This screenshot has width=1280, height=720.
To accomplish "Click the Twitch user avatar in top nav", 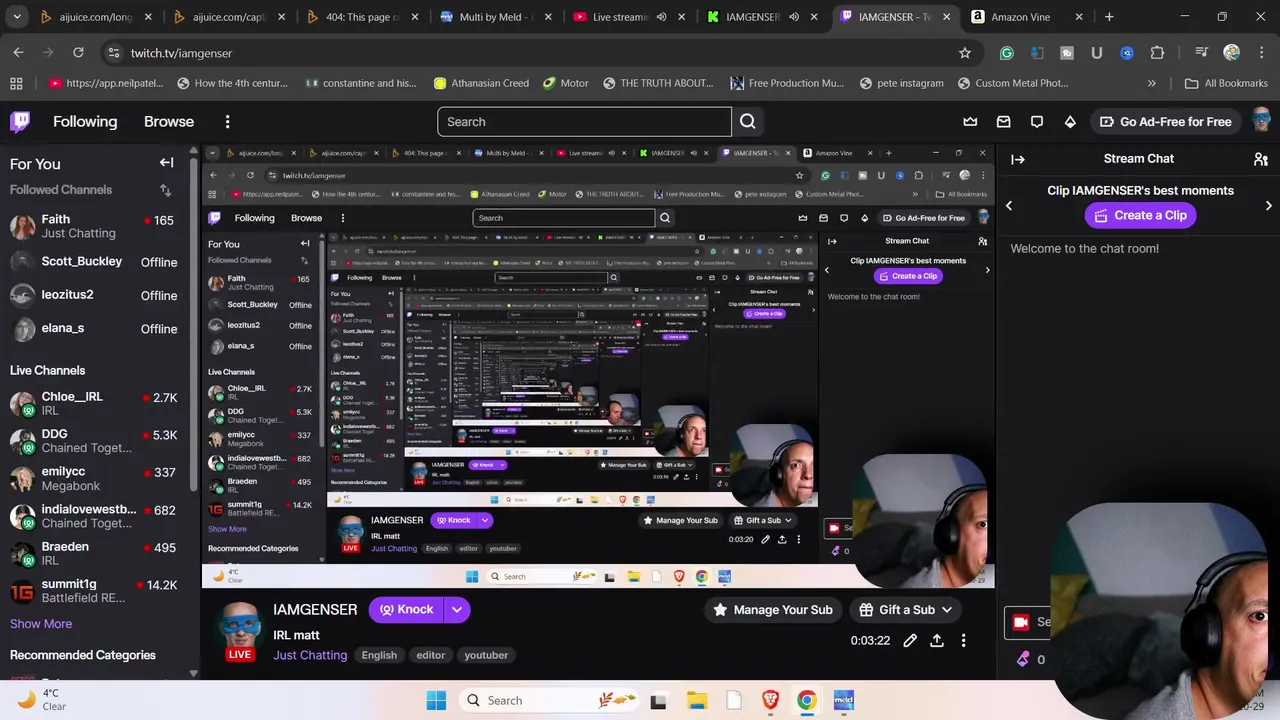I will tap(1261, 122).
